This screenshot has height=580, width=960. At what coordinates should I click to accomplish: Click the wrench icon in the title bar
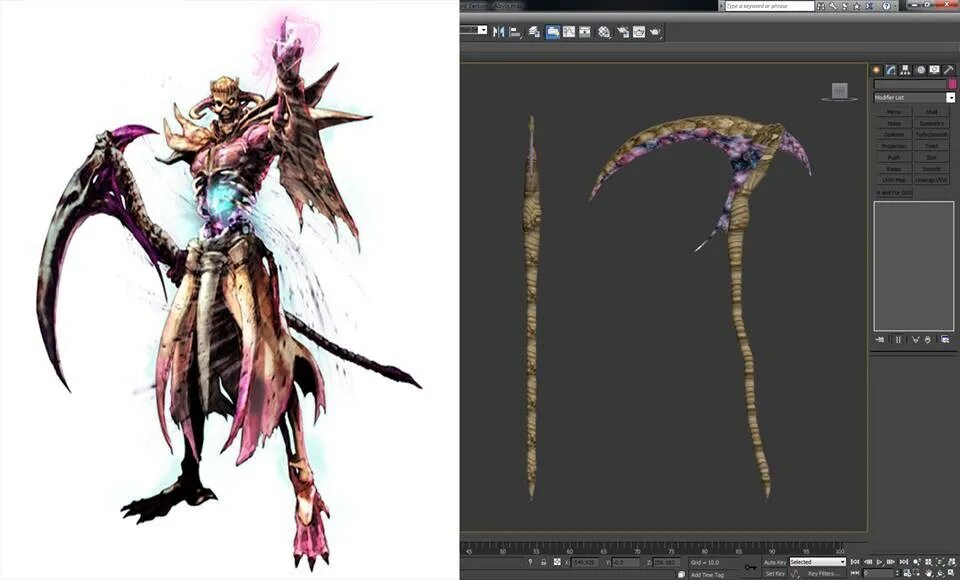833,6
